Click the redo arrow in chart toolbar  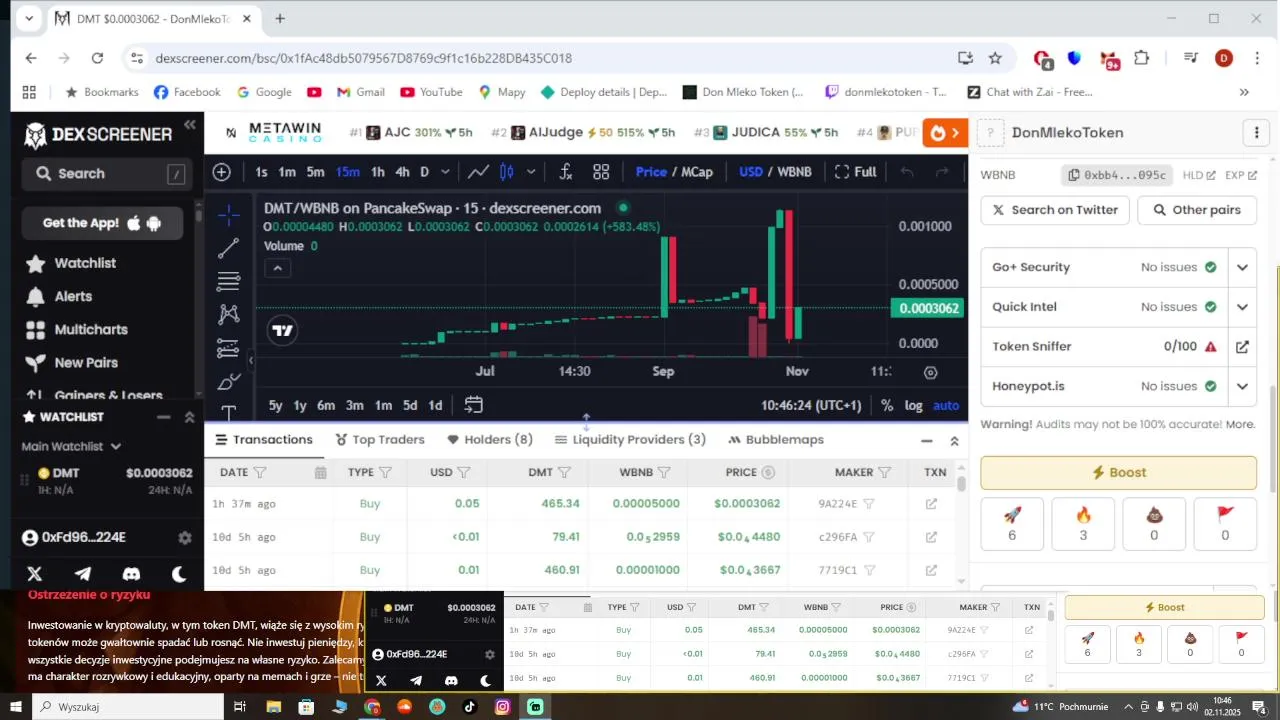point(942,172)
